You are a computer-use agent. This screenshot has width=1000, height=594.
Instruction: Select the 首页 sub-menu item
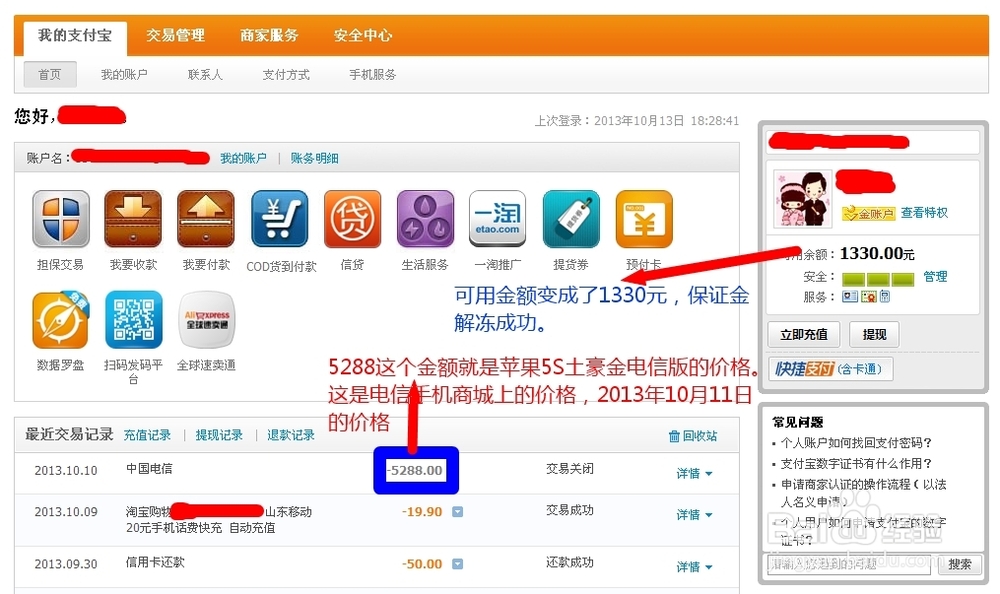(x=50, y=75)
